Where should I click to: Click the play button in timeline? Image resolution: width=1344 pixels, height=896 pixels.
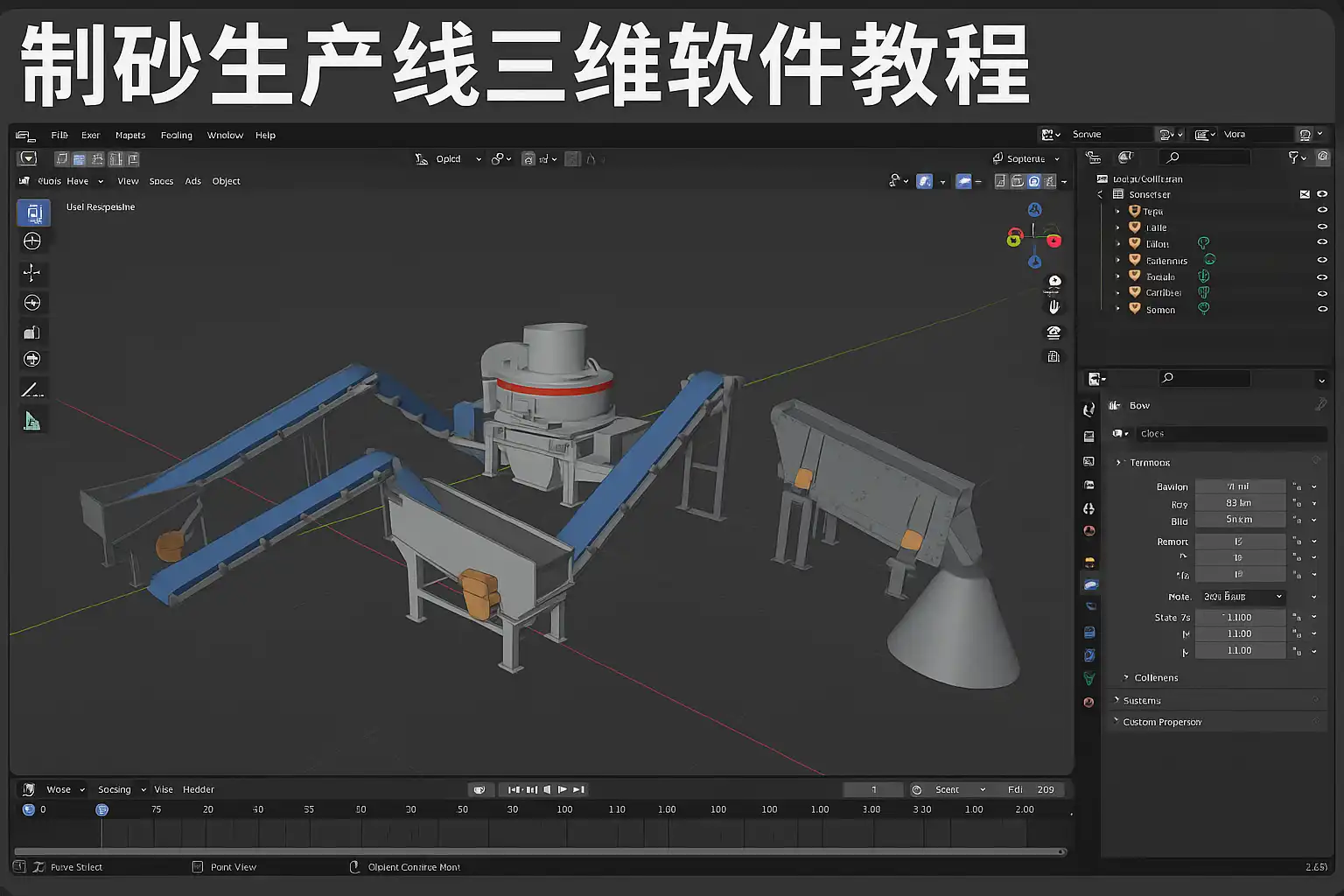[563, 789]
